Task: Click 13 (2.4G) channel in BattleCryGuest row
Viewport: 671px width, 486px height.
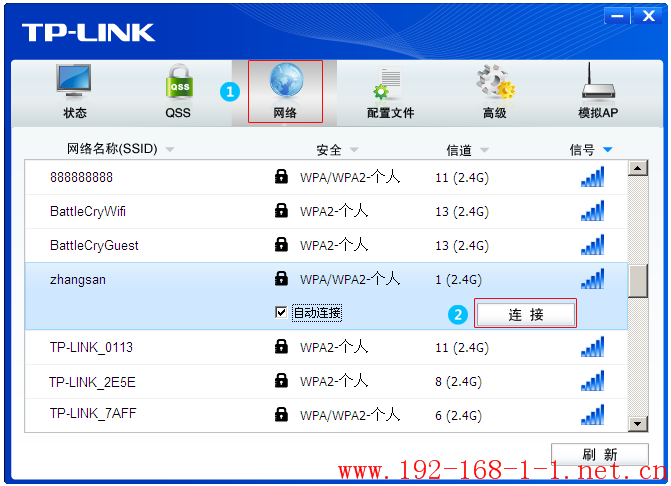Action: (x=462, y=246)
